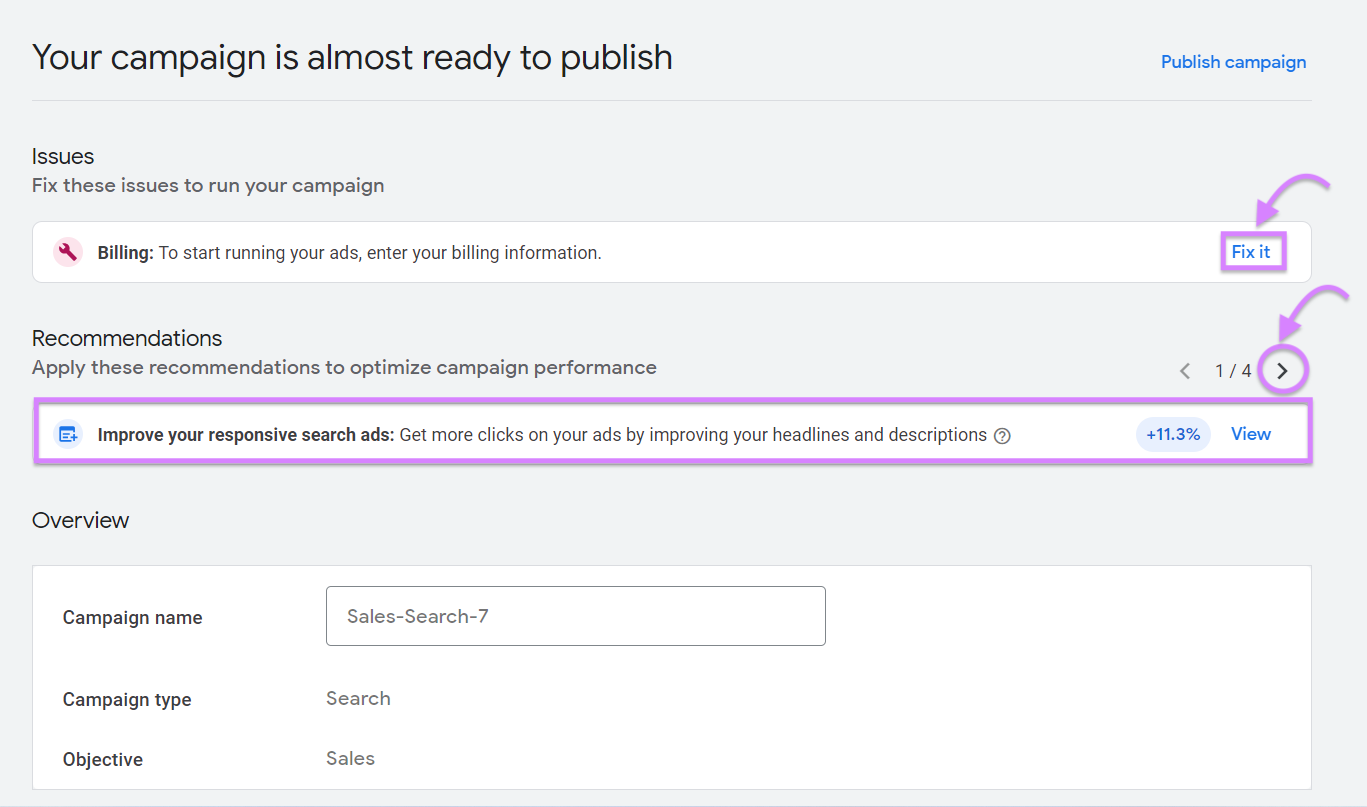
Task: Click the +11.3% performance uplift badge
Action: (x=1172, y=434)
